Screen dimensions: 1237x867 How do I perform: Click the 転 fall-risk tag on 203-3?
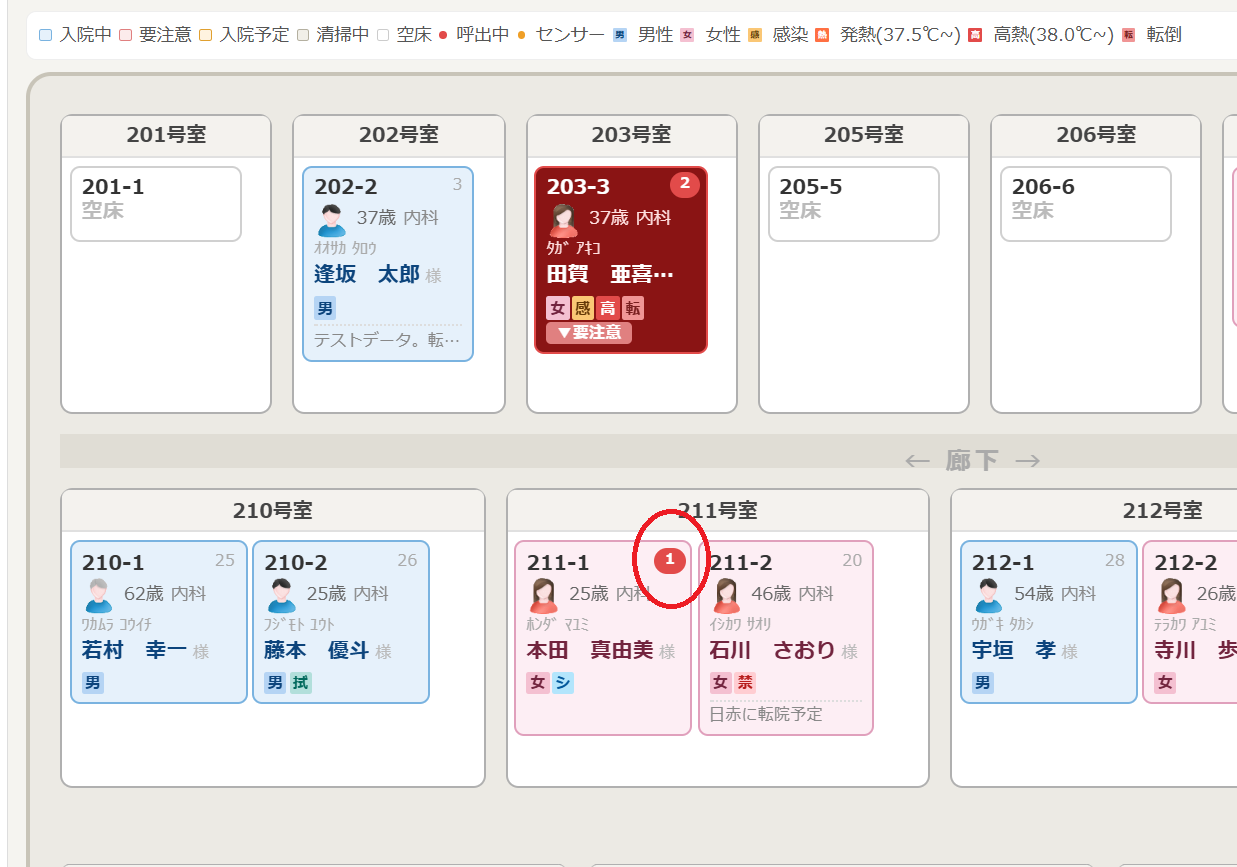(x=633, y=308)
